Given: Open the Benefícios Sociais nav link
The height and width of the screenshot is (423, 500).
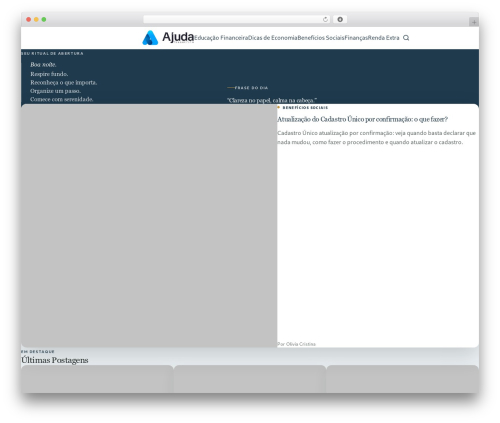Looking at the screenshot, I should coord(321,38).
